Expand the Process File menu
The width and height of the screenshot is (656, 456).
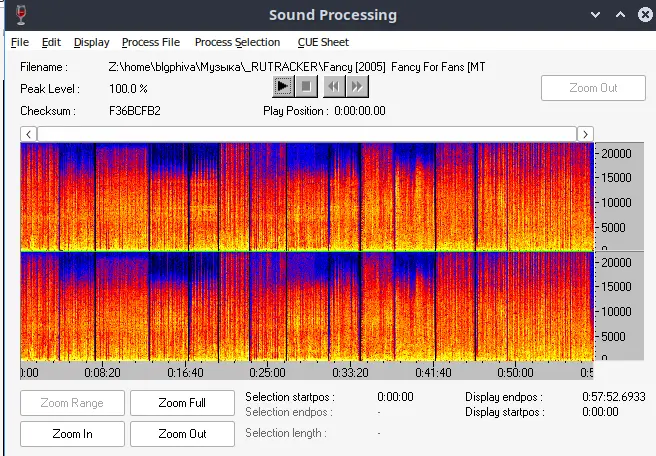(x=150, y=42)
